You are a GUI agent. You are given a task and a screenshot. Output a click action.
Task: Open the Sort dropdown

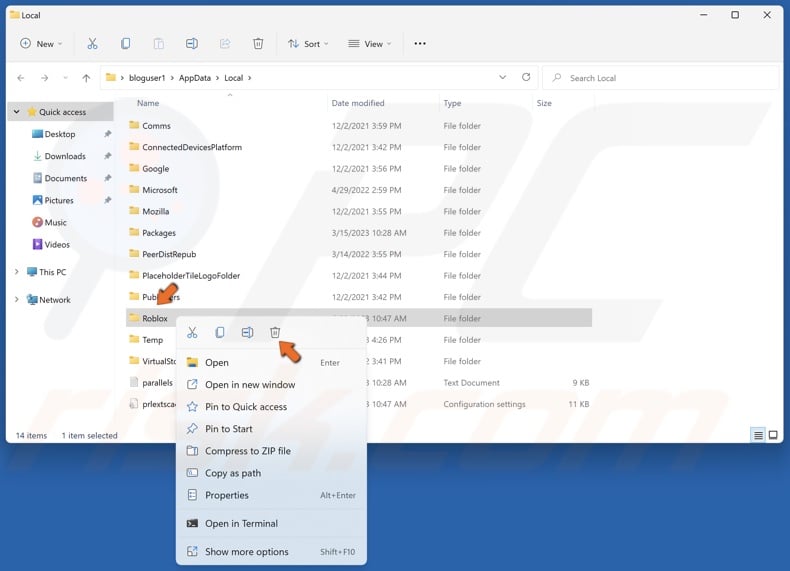(308, 44)
